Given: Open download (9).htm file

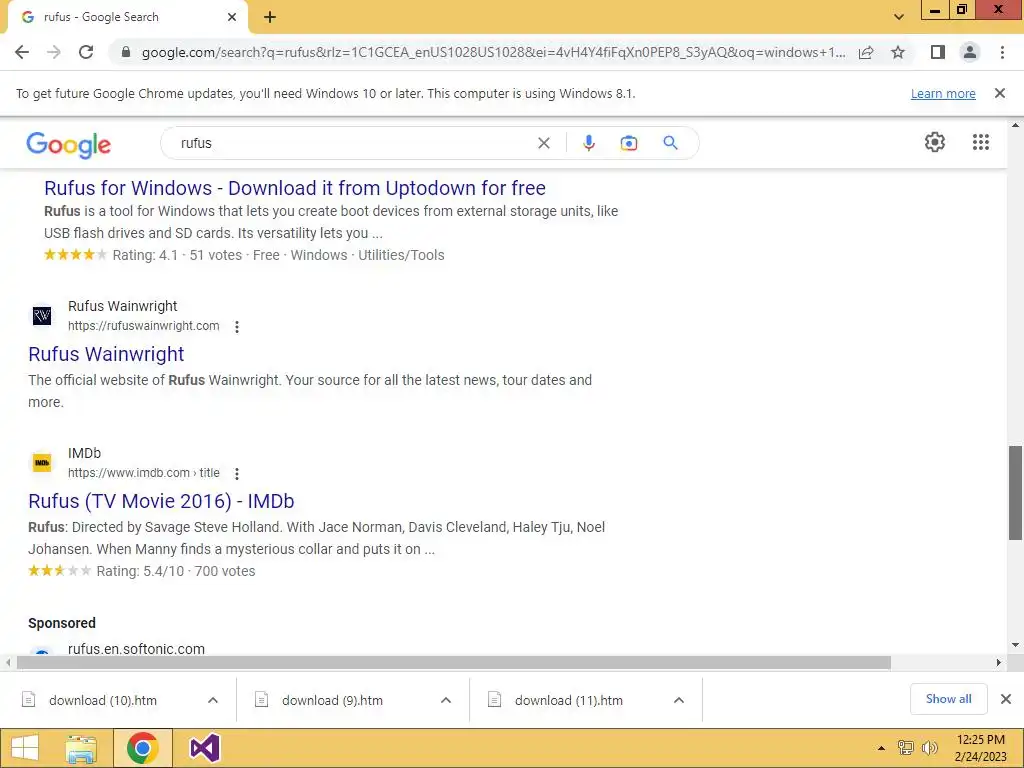Looking at the screenshot, I should tap(332, 700).
